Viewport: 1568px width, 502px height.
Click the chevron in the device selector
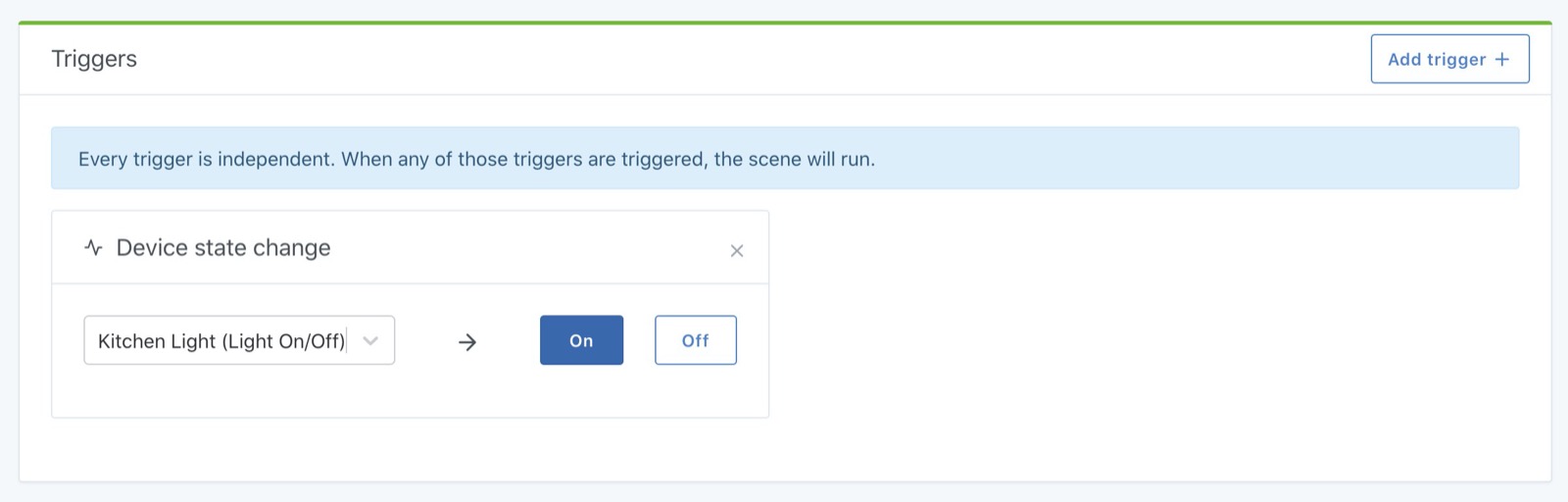(370, 341)
